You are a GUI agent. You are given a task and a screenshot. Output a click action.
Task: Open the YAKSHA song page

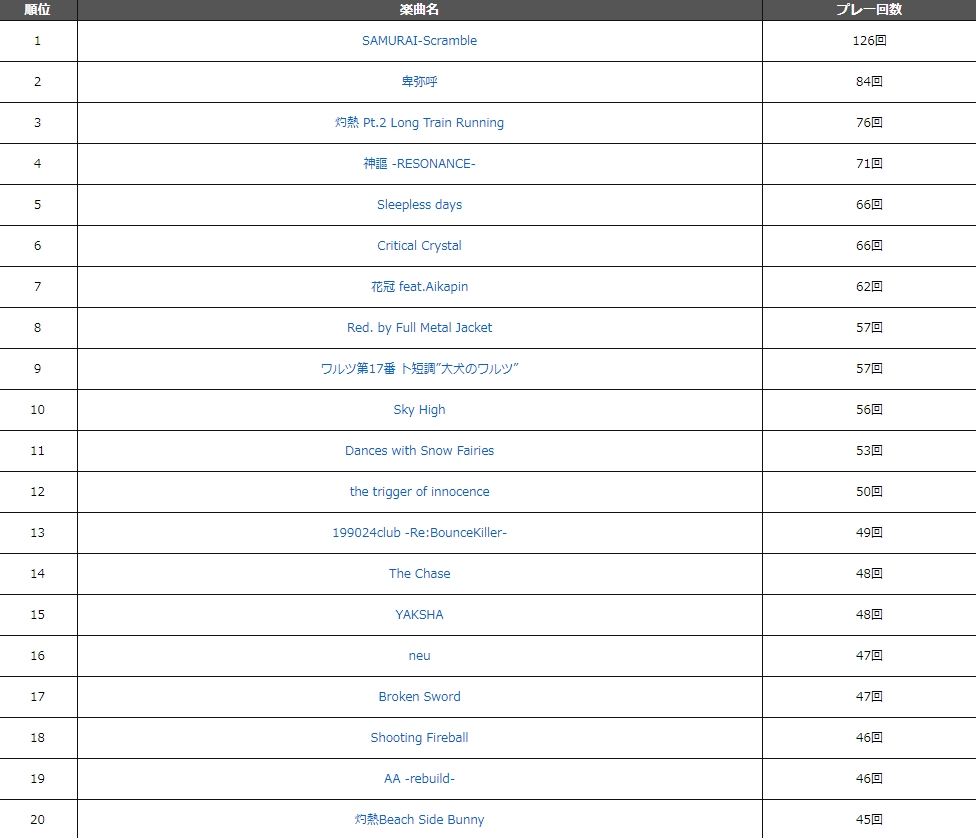tap(419, 615)
